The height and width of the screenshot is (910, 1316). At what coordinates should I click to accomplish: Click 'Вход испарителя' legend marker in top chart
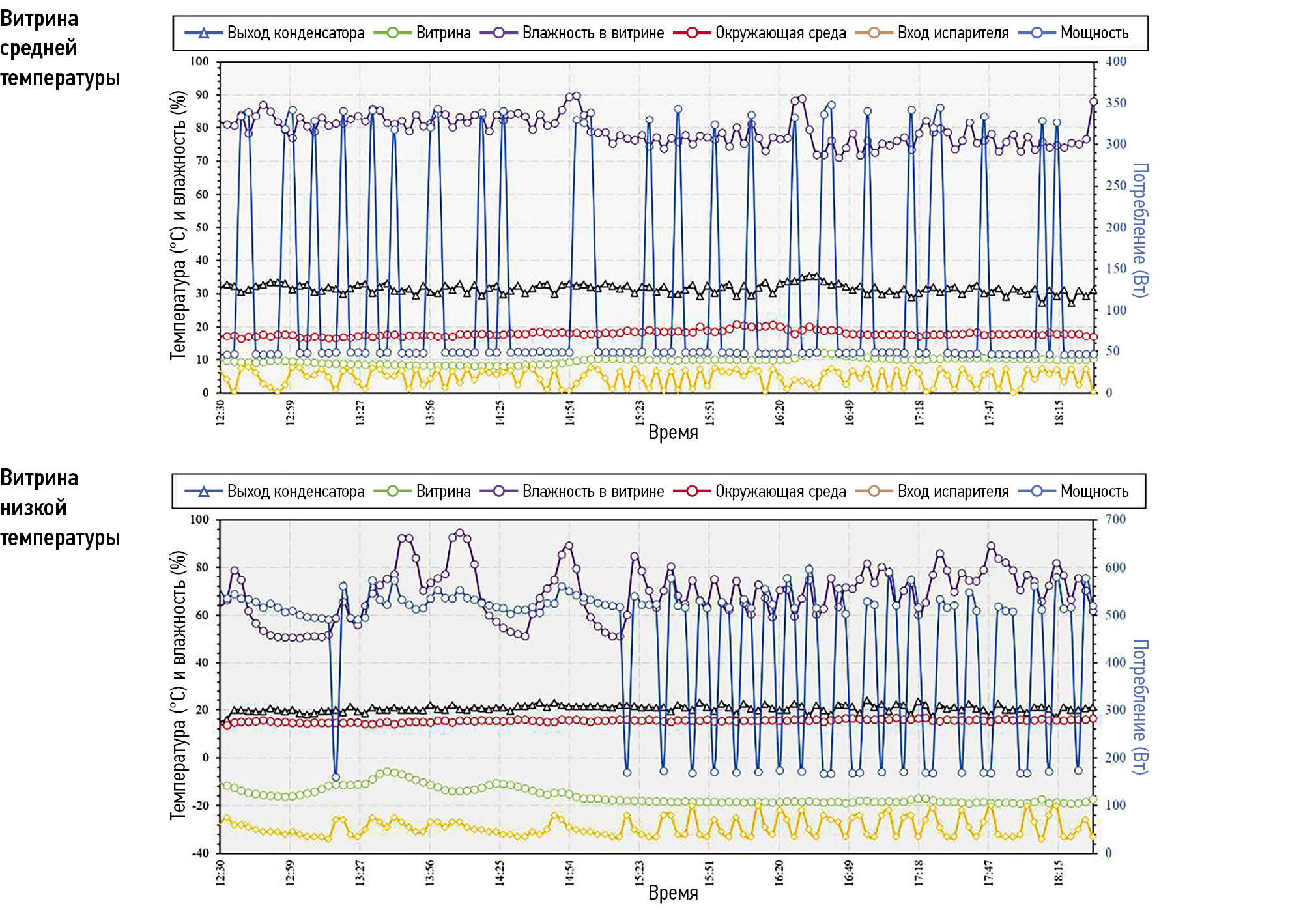point(874,33)
